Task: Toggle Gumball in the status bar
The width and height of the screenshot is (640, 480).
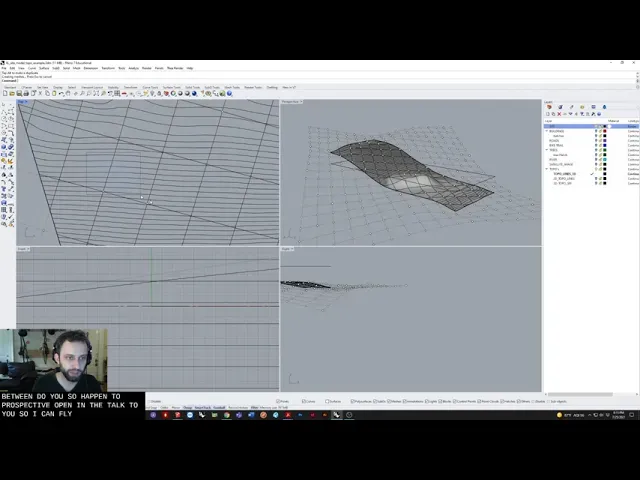Action: (x=220, y=408)
